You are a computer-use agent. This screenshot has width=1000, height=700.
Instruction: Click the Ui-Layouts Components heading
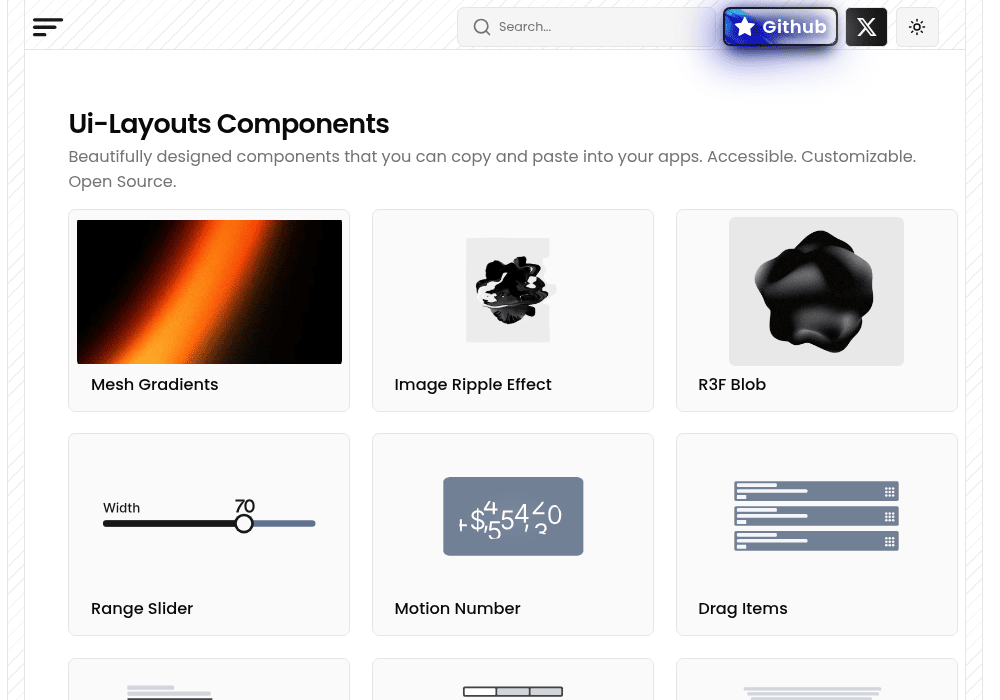229,124
